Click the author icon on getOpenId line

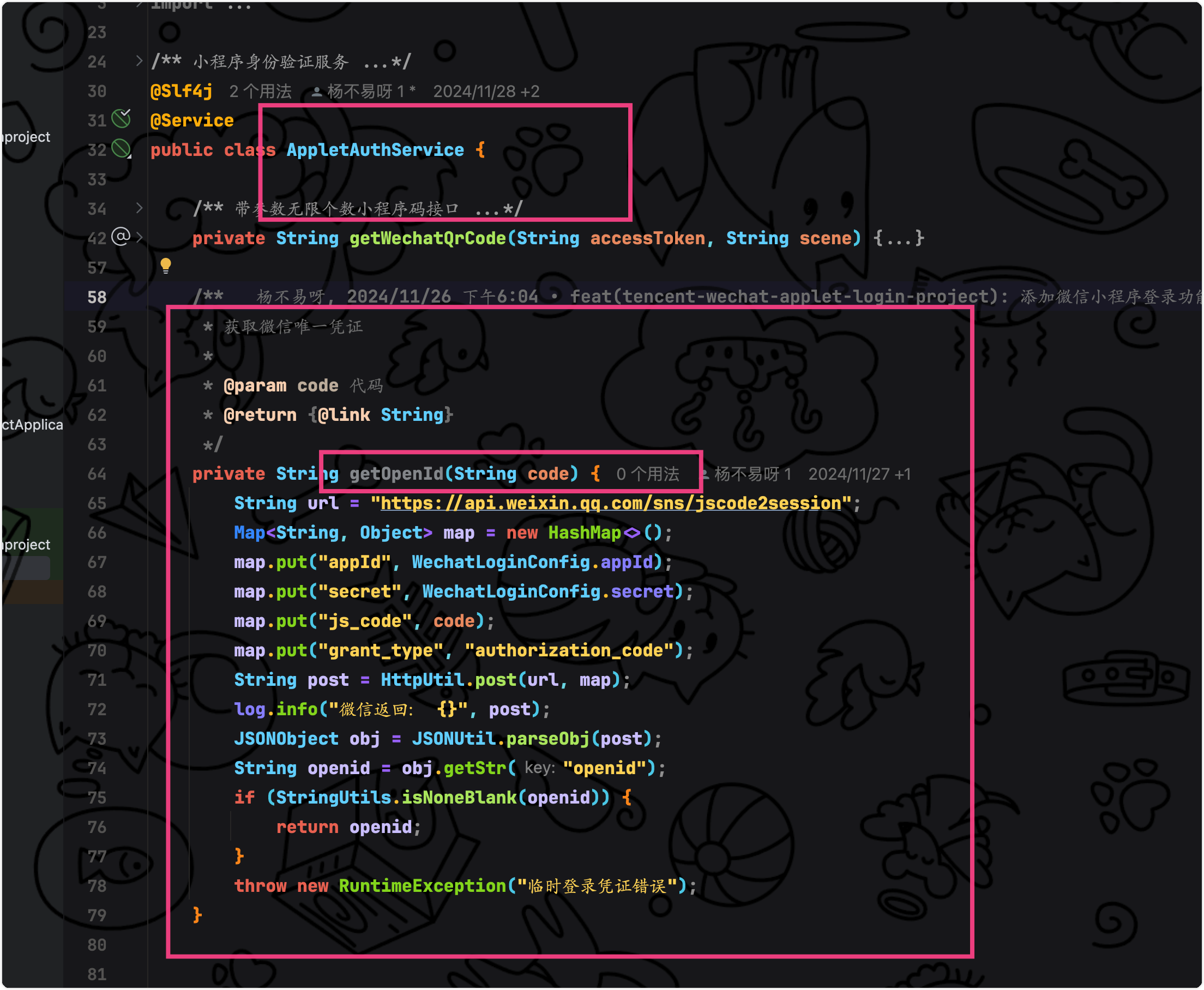(706, 474)
